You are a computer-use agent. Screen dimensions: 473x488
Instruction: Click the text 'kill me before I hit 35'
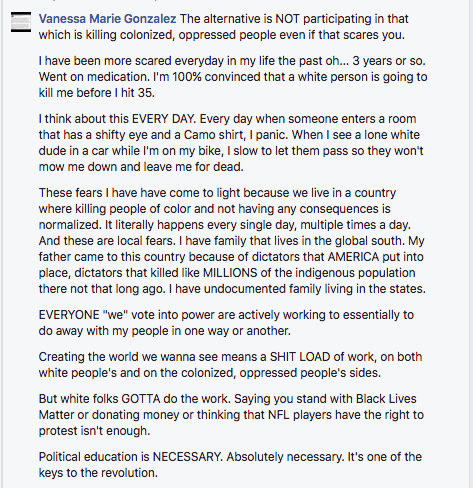pos(97,93)
